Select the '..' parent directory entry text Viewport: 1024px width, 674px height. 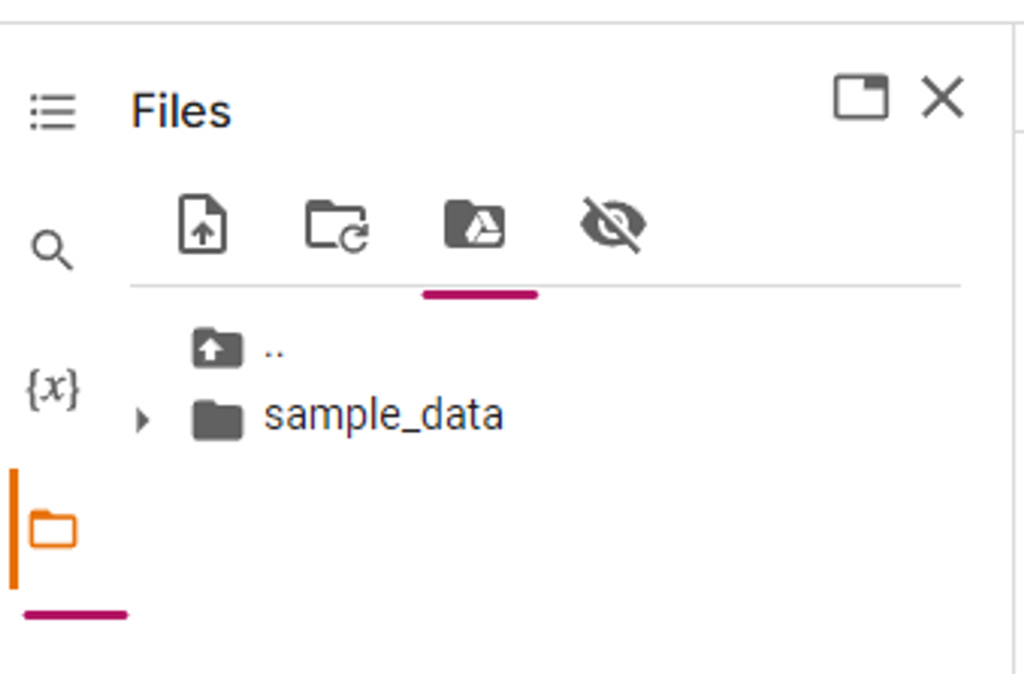[x=274, y=353]
